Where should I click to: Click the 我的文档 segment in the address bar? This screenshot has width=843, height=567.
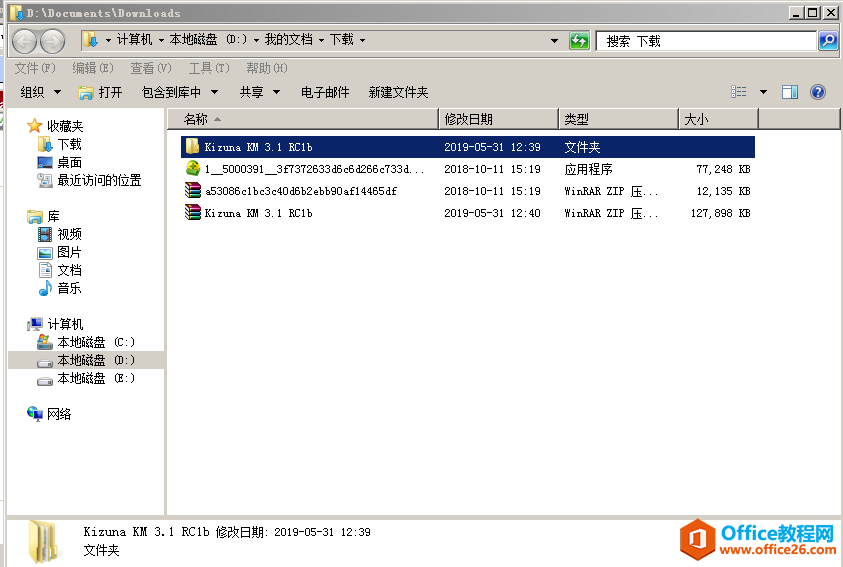pos(288,40)
